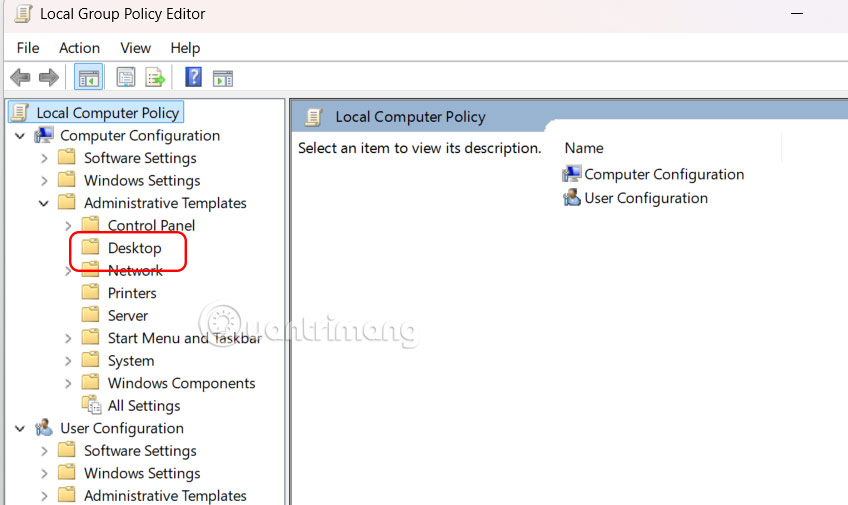The height and width of the screenshot is (505, 848).
Task: Expand the Start Menu and Taskbar folder
Action: (68, 338)
